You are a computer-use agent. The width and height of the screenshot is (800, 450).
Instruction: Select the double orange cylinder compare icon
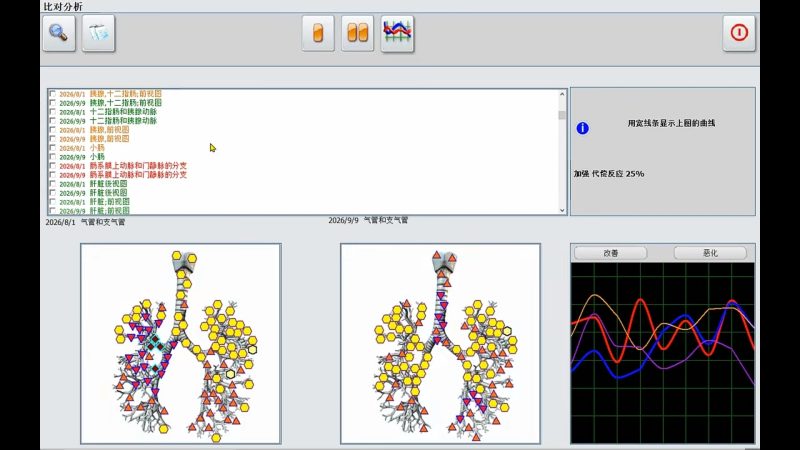click(x=358, y=33)
